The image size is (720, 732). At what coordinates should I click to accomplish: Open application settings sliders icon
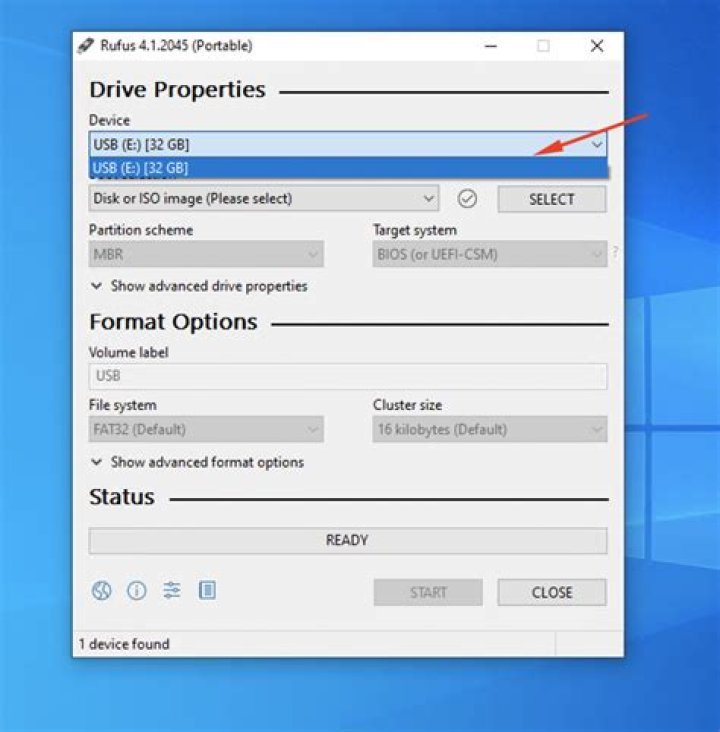point(172,591)
